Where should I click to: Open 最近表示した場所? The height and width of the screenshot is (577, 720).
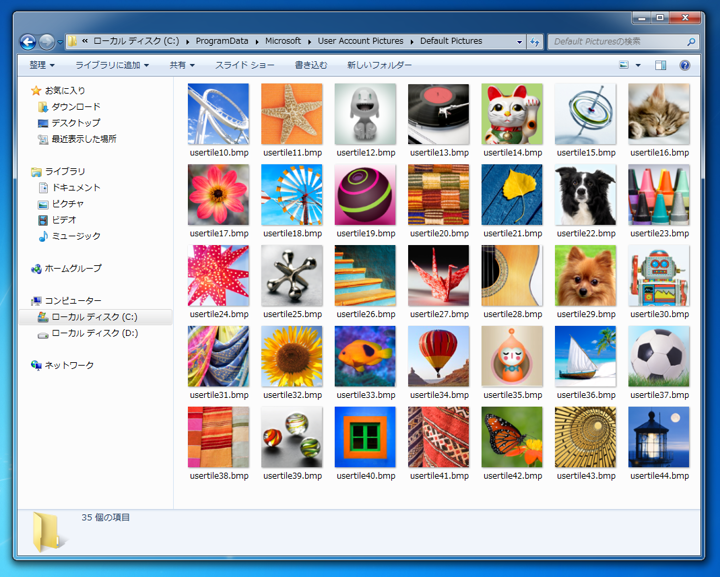coord(77,139)
